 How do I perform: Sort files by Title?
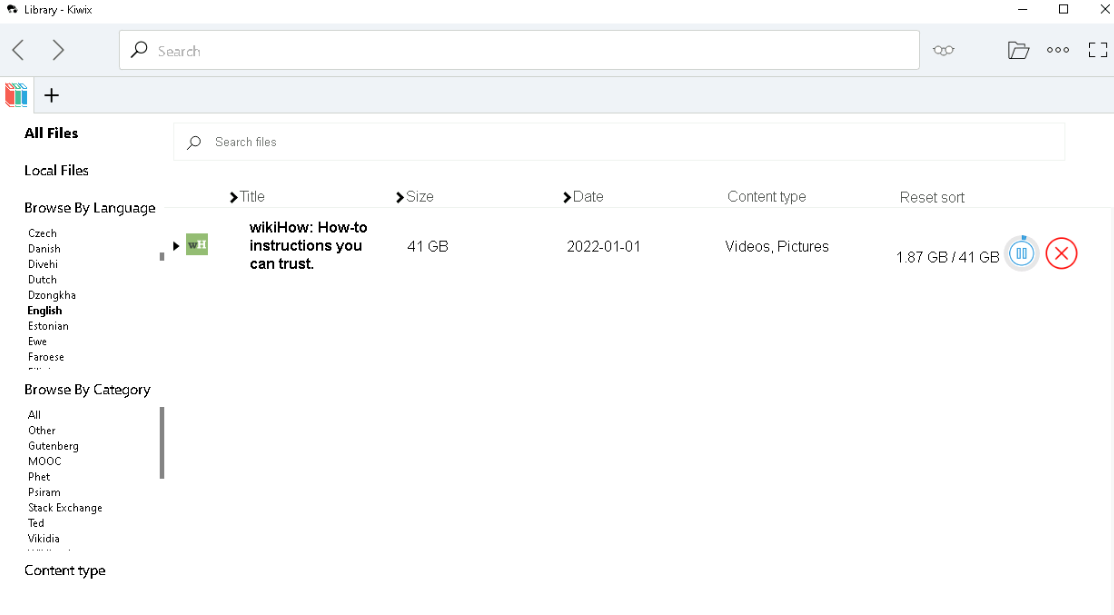click(248, 197)
